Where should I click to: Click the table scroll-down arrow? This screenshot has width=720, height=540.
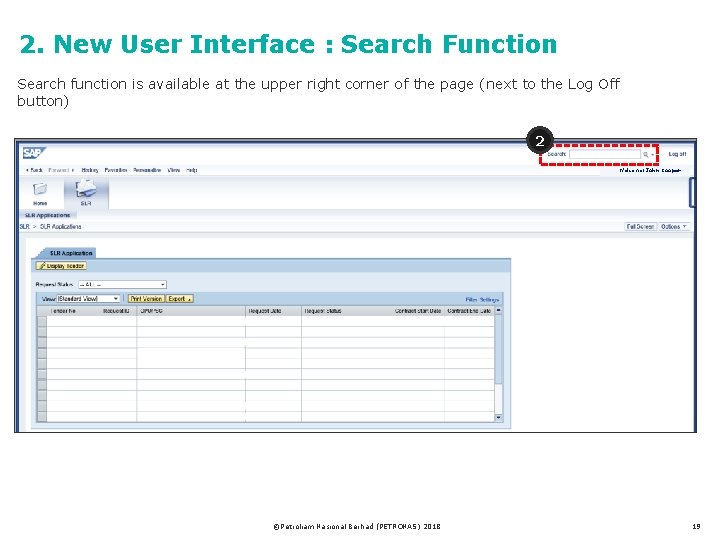pyautogui.click(x=499, y=417)
